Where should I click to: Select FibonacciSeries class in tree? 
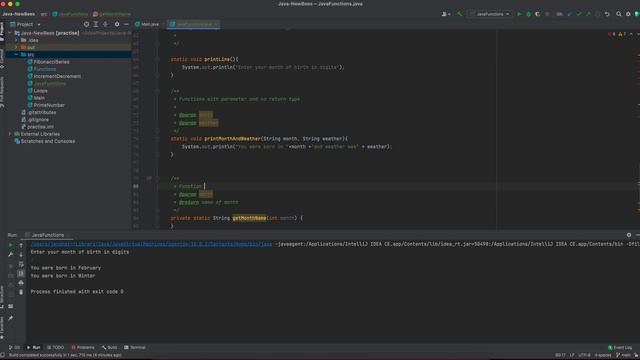(x=48, y=62)
